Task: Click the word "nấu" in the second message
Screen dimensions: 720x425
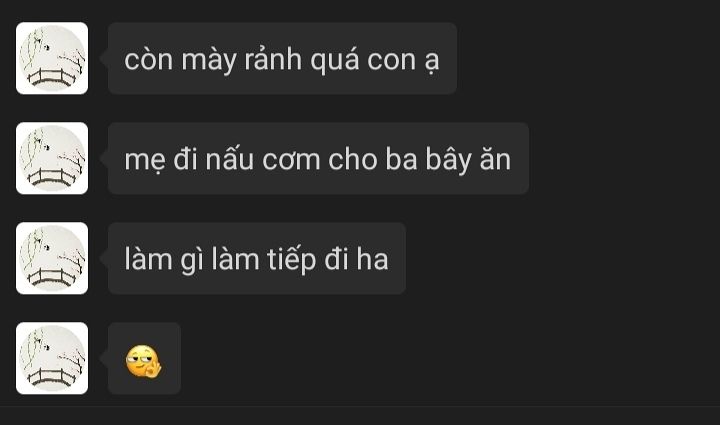Action: pyautogui.click(x=230, y=159)
